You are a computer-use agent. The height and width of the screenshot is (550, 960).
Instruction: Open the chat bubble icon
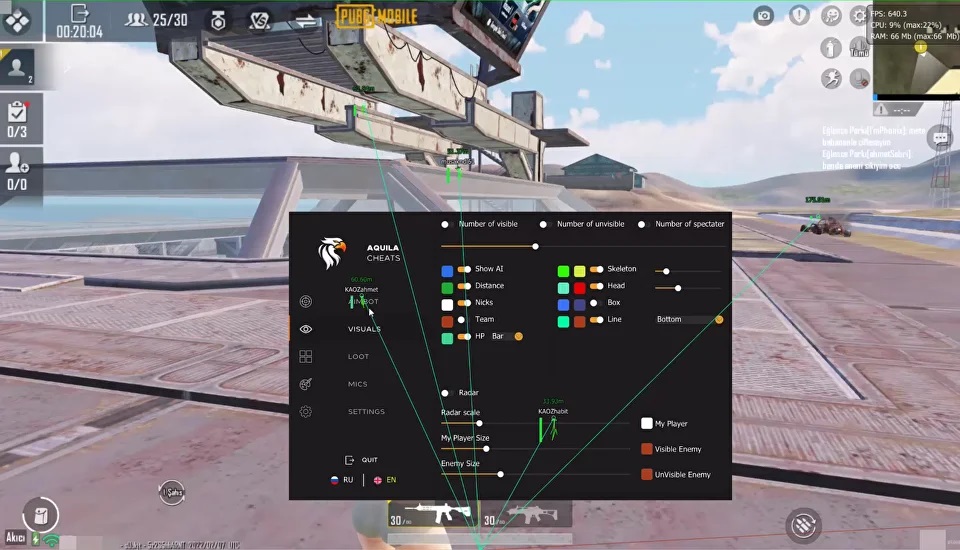pos(940,138)
